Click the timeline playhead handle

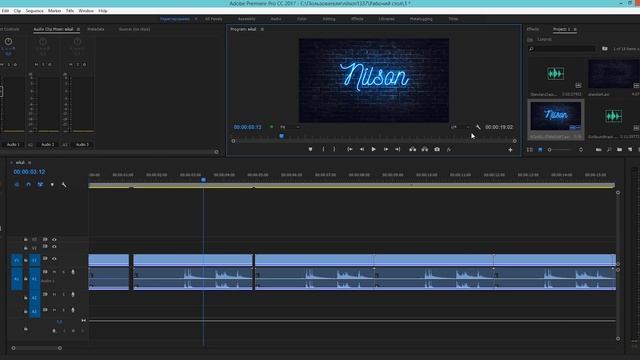click(x=203, y=180)
